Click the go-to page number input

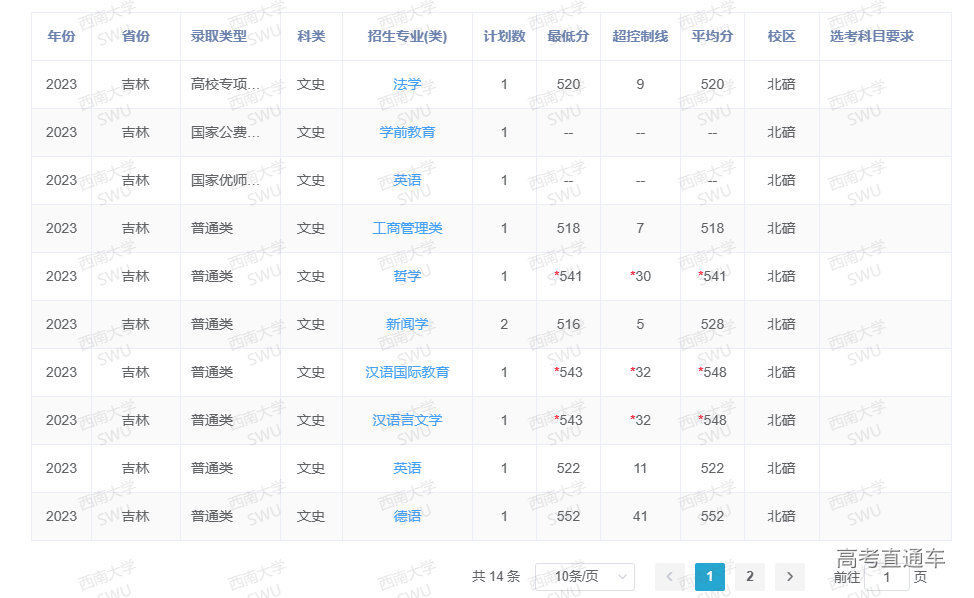[x=886, y=577]
